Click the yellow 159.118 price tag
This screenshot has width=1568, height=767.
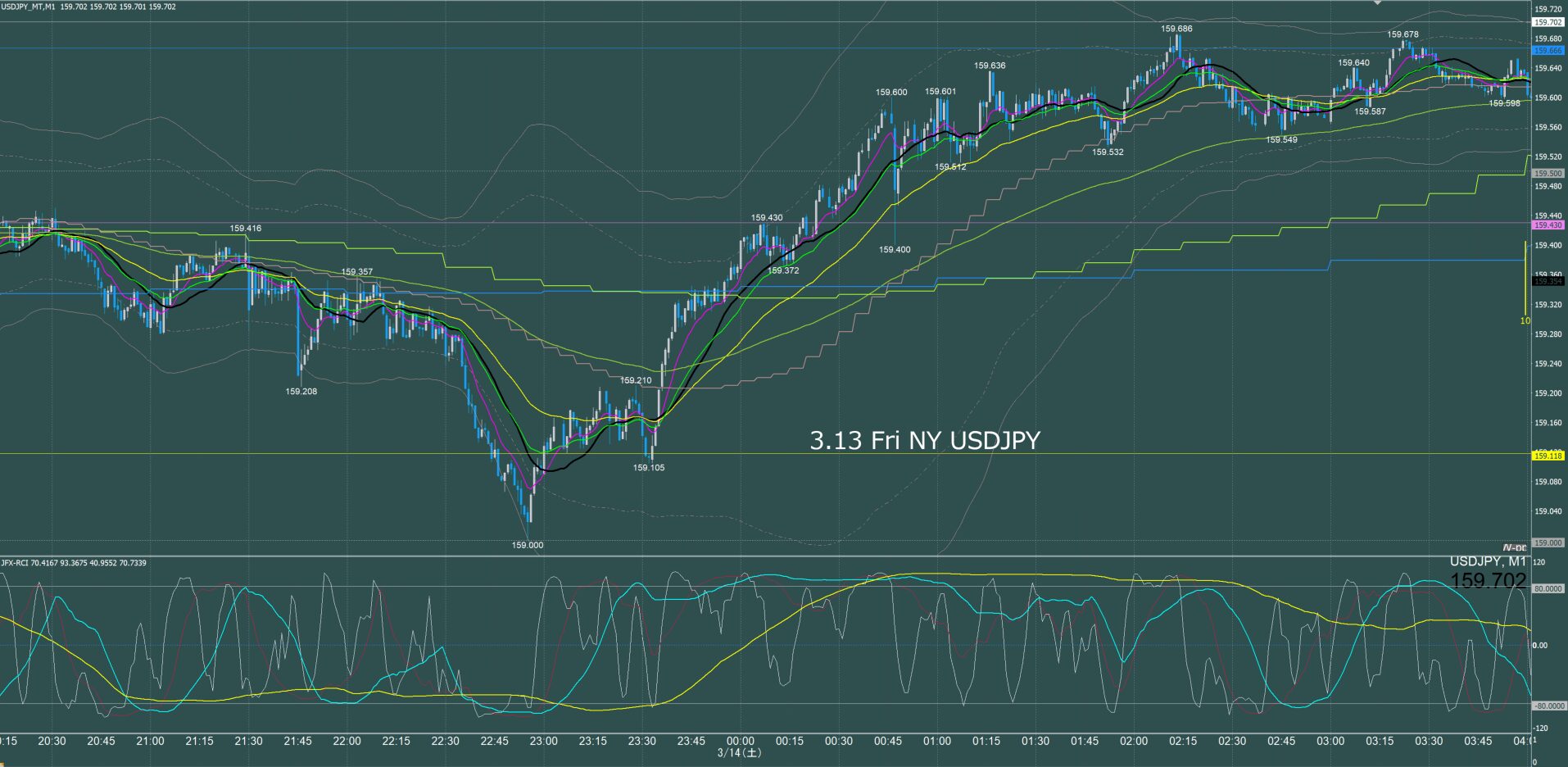point(1548,456)
